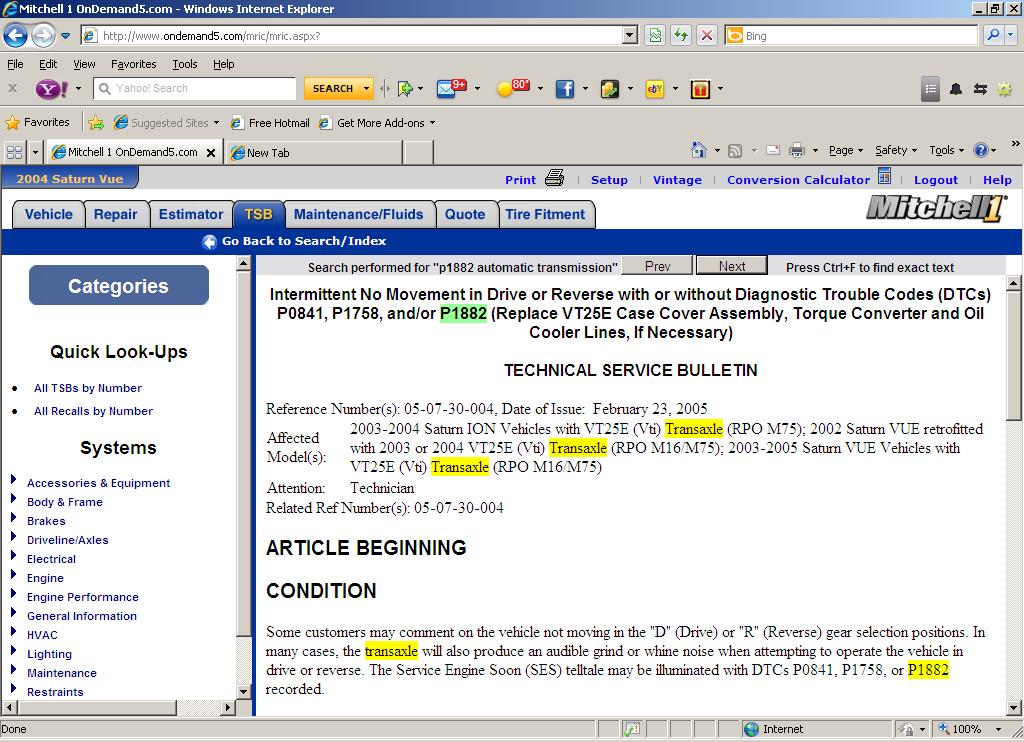
Task: Open the address bar URL dropdown
Action: click(x=629, y=35)
